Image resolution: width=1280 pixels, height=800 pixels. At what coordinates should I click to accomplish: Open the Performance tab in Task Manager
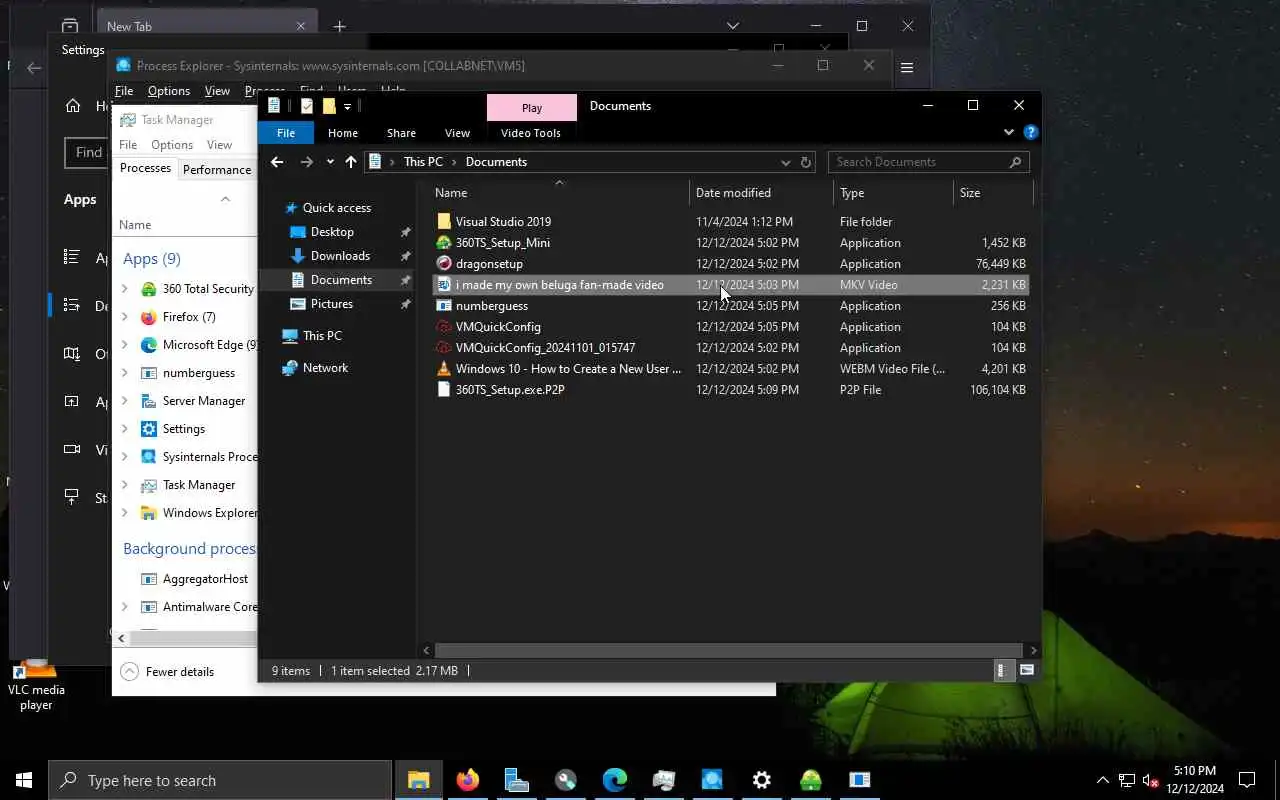coord(217,170)
